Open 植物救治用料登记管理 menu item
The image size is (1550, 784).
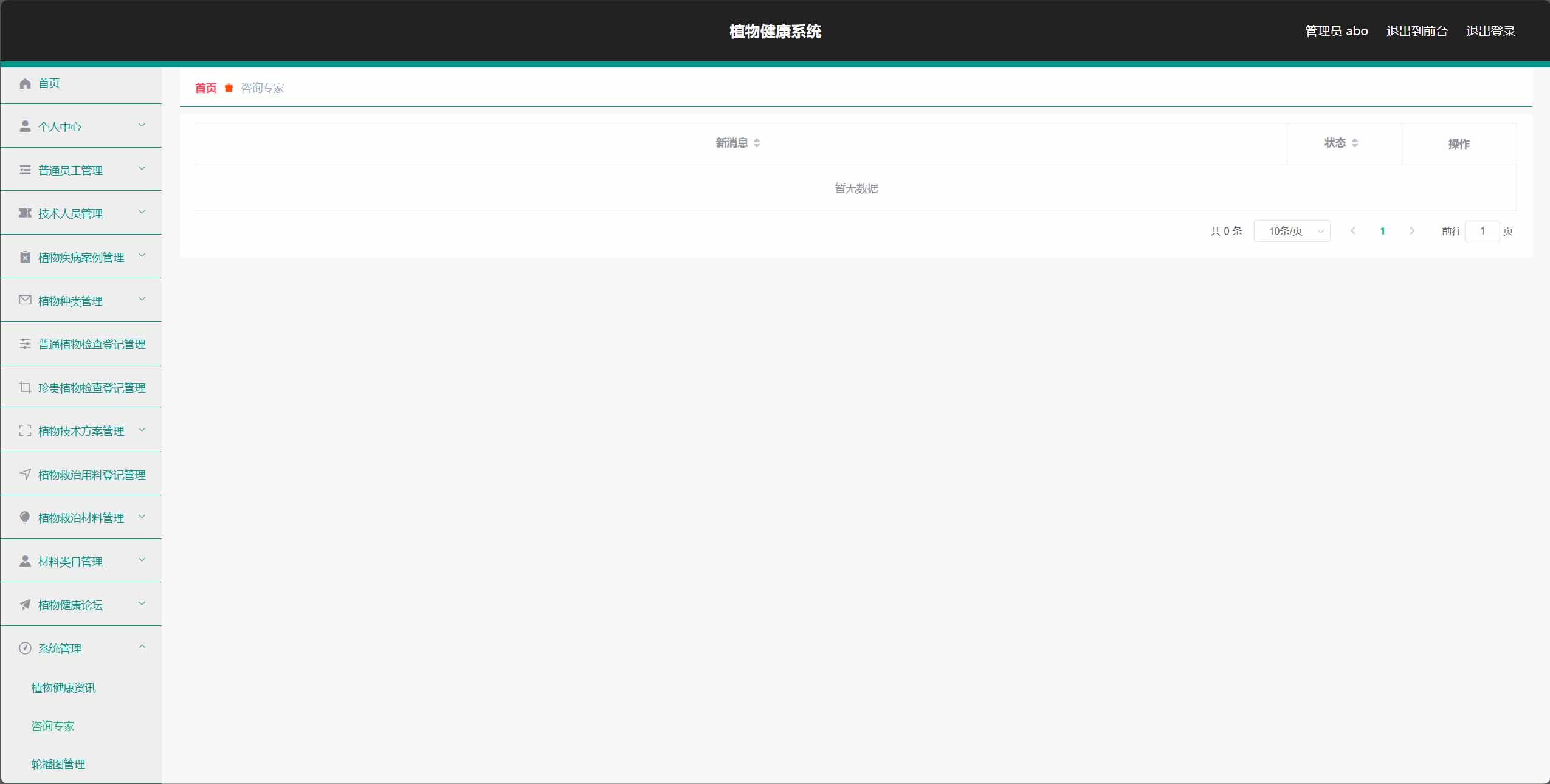pyautogui.click(x=81, y=475)
